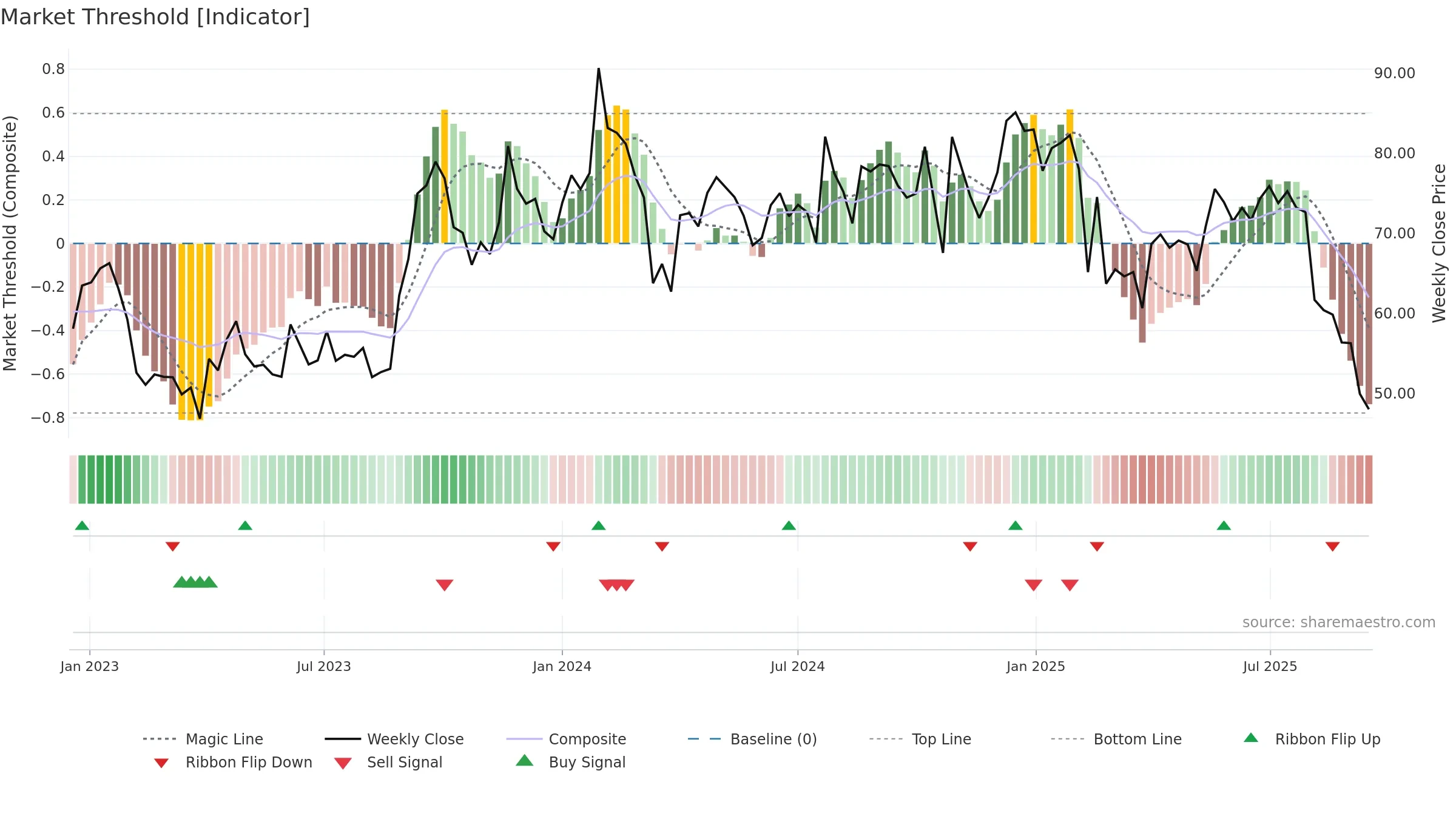Click the source: sharemaestro.com text
Viewport: 1456px width, 819px height.
pos(1339,622)
